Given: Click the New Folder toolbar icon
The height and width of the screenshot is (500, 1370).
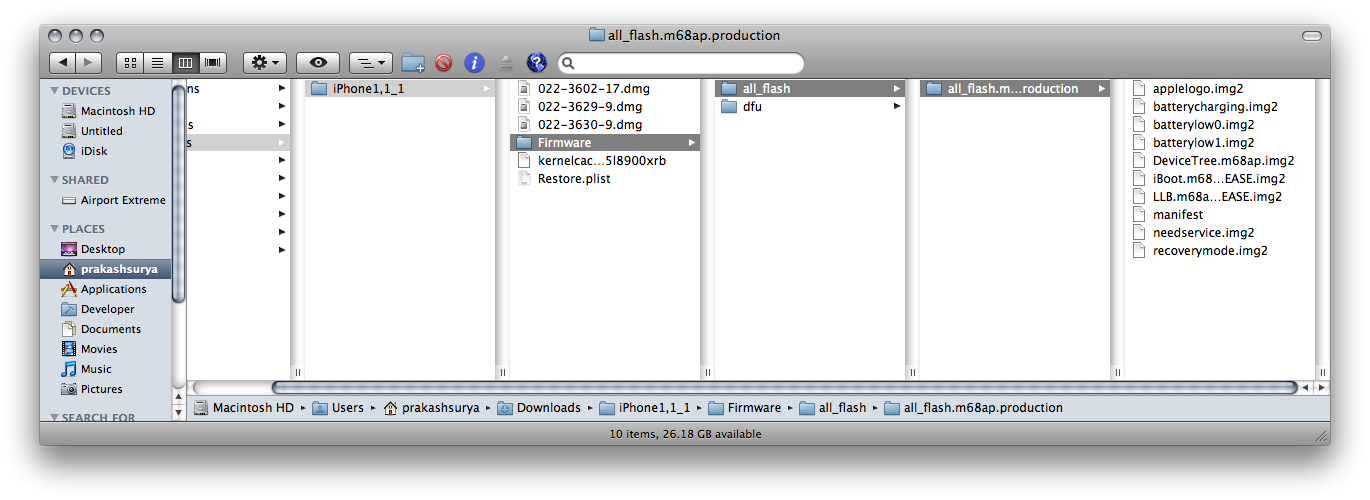Looking at the screenshot, I should 413,63.
